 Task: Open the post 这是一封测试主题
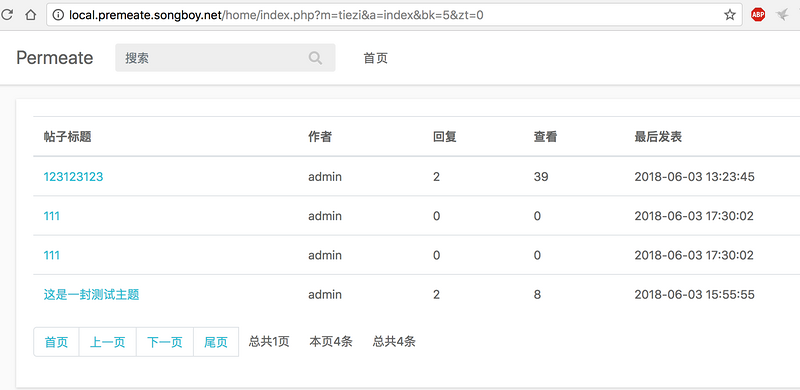pyautogui.click(x=91, y=295)
